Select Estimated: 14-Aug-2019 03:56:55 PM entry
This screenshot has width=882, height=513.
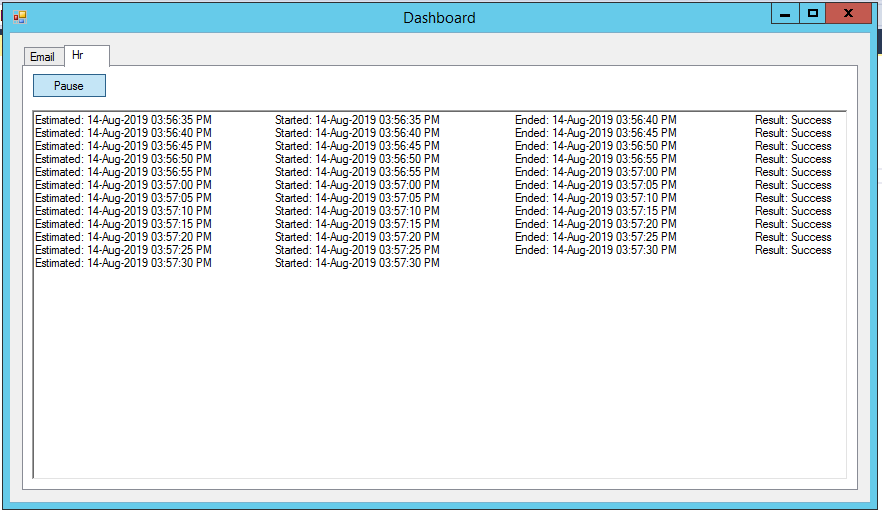[123, 172]
